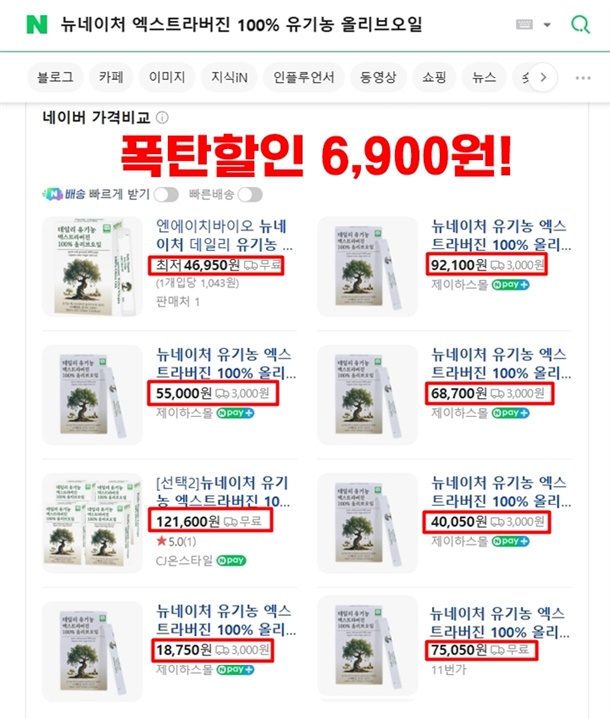Screen dimensions: 610x719
Task: Click the four-box product thumbnail for 121,600원
Action: point(92,523)
